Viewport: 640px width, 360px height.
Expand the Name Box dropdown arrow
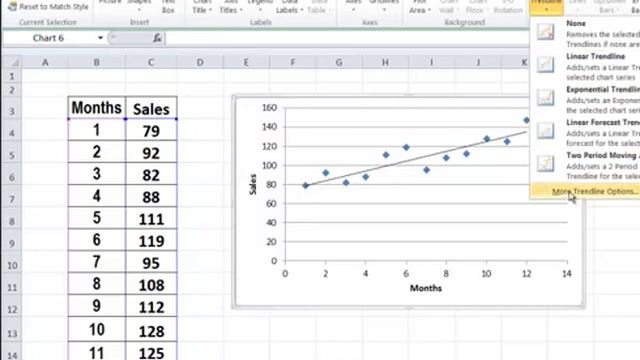click(x=100, y=38)
